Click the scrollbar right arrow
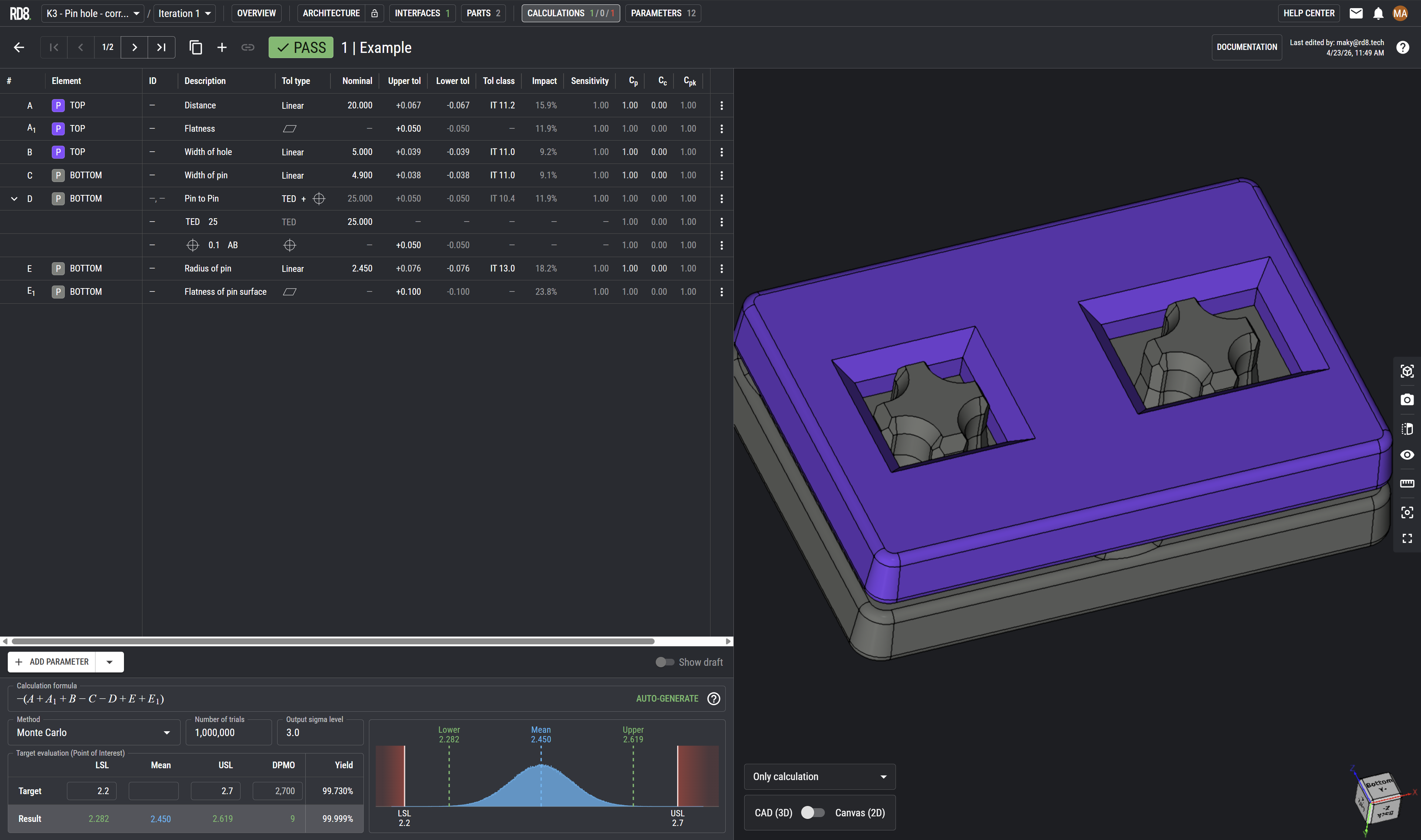 click(728, 641)
